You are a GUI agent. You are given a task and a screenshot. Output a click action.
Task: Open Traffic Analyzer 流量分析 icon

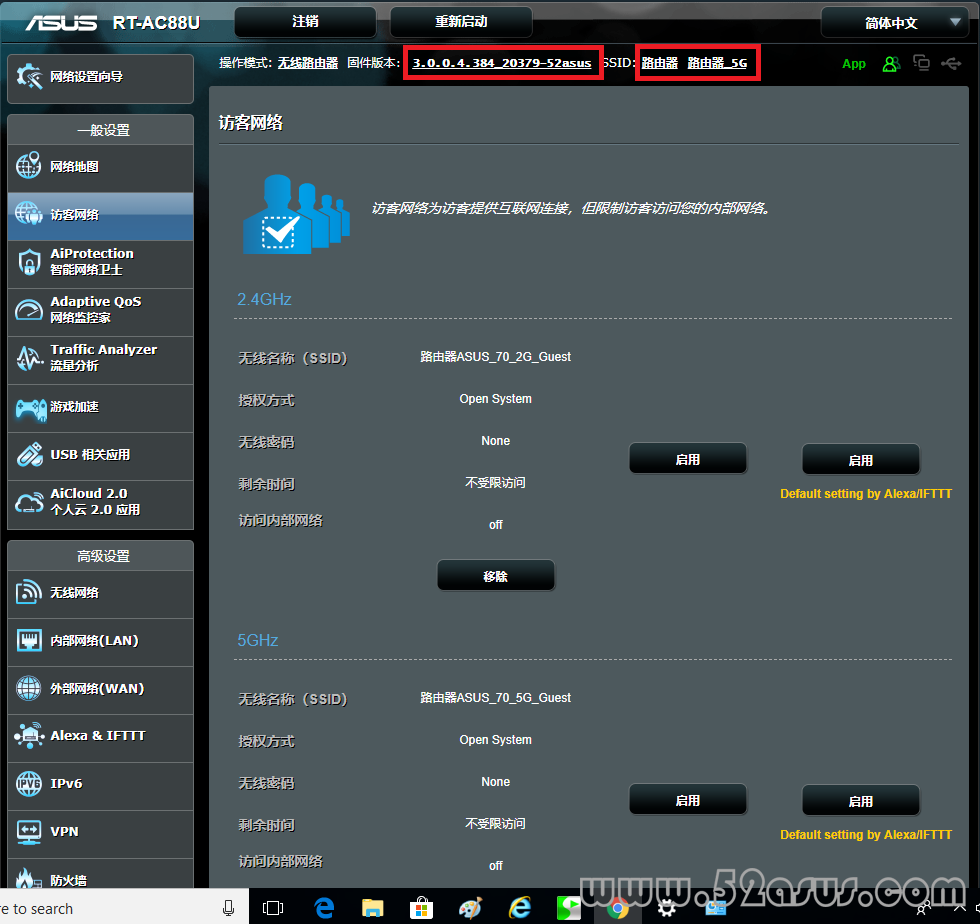pyautogui.click(x=29, y=358)
